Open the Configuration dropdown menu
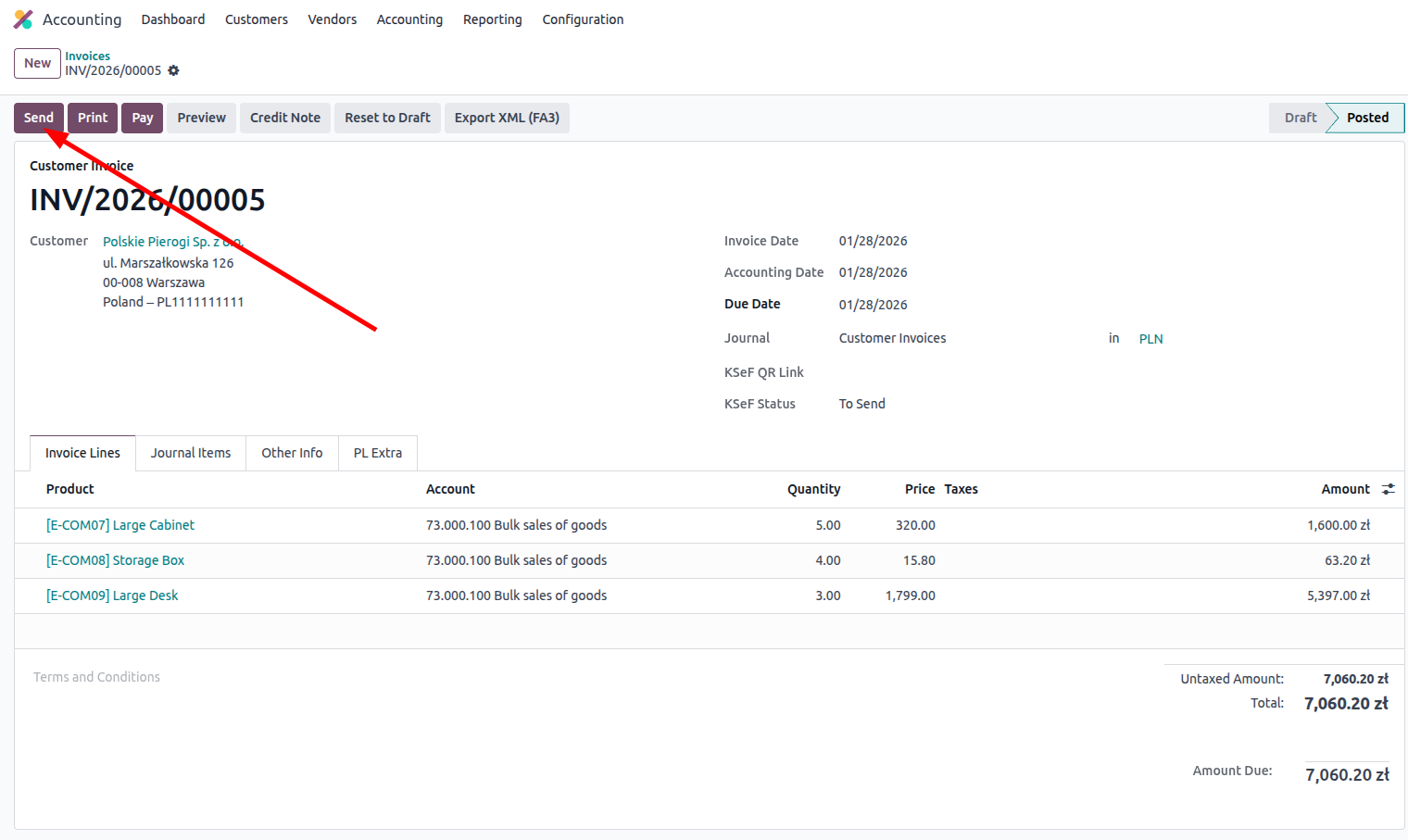1408x840 pixels. tap(583, 19)
